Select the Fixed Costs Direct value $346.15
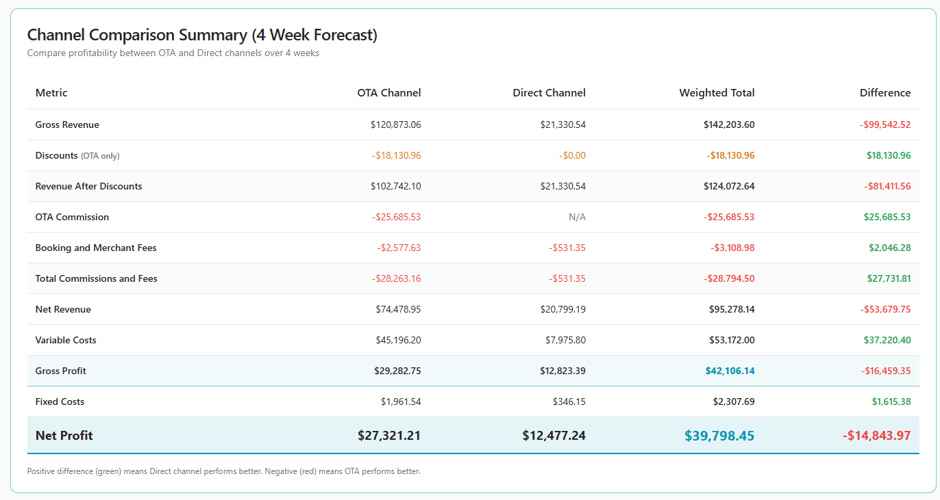The image size is (940, 500). pos(567,402)
